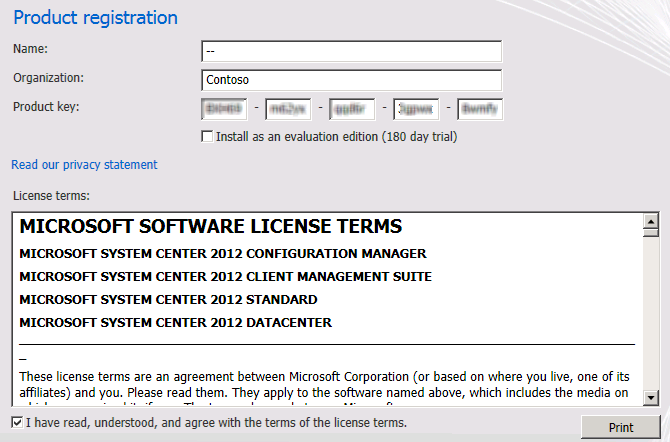Click the license terms vertical scrollbar track
The image size is (670, 442).
(x=650, y=310)
